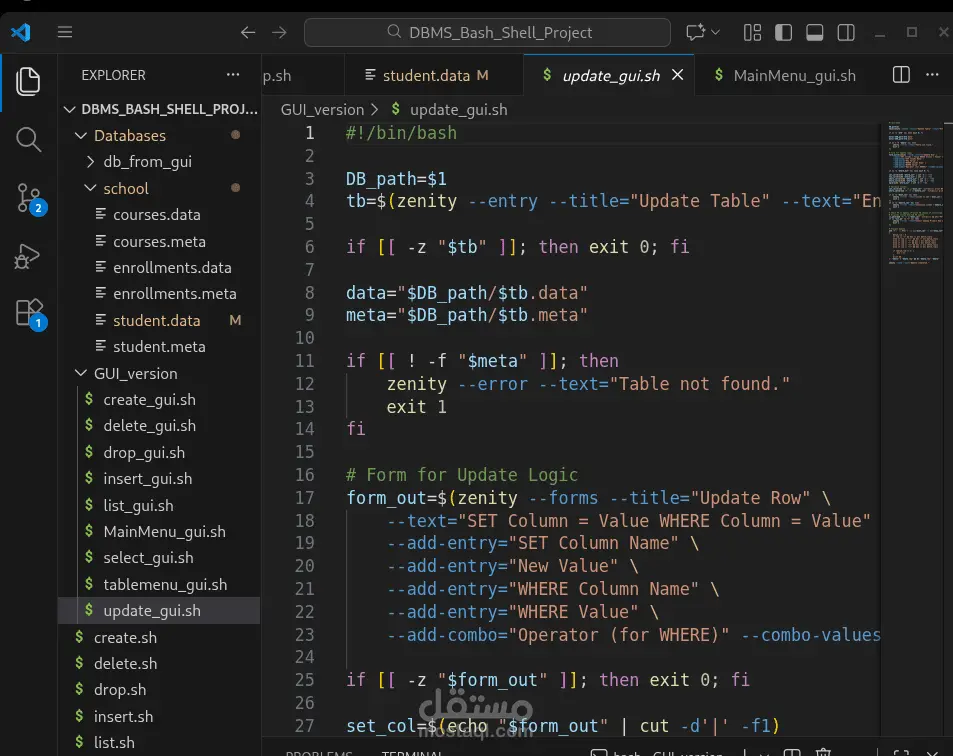Image resolution: width=953 pixels, height=756 pixels.
Task: Toggle the Secondary Side Bar
Action: (x=846, y=32)
